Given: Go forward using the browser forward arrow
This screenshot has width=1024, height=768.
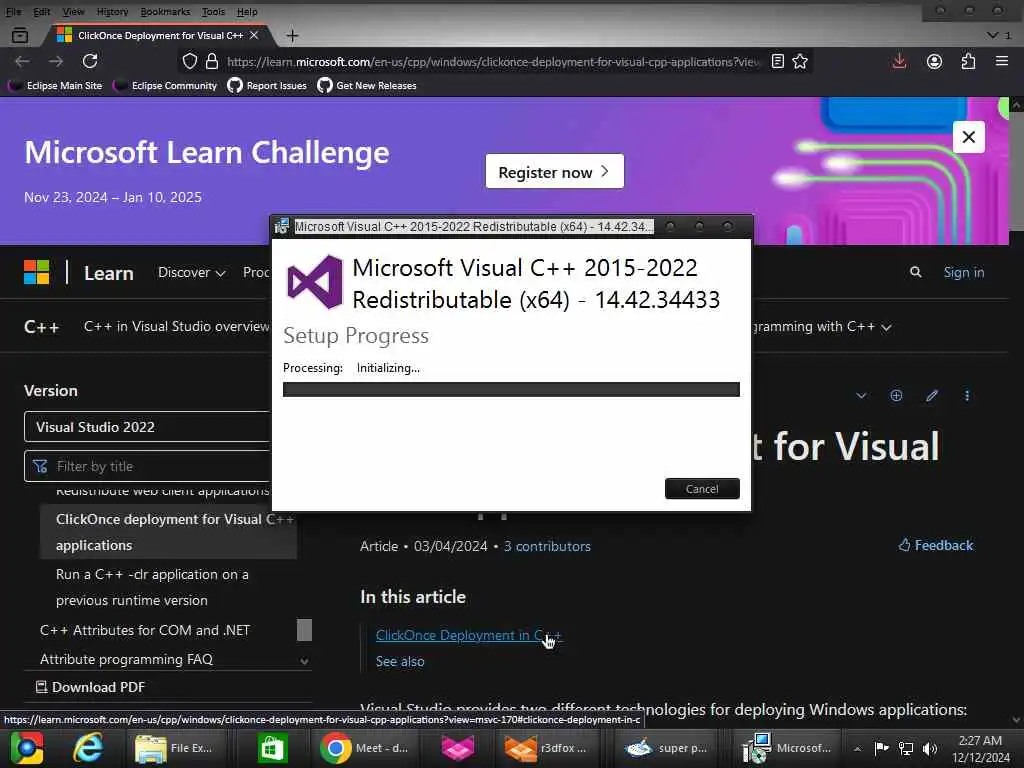Looking at the screenshot, I should 56,61.
